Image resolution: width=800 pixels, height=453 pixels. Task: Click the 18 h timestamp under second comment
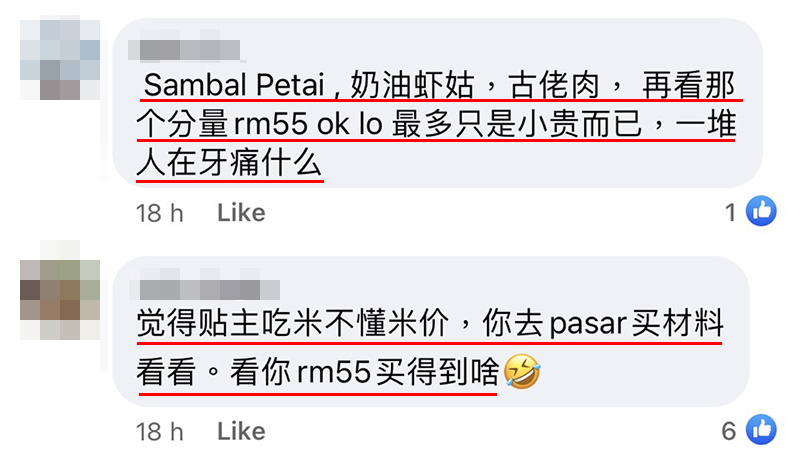(160, 432)
